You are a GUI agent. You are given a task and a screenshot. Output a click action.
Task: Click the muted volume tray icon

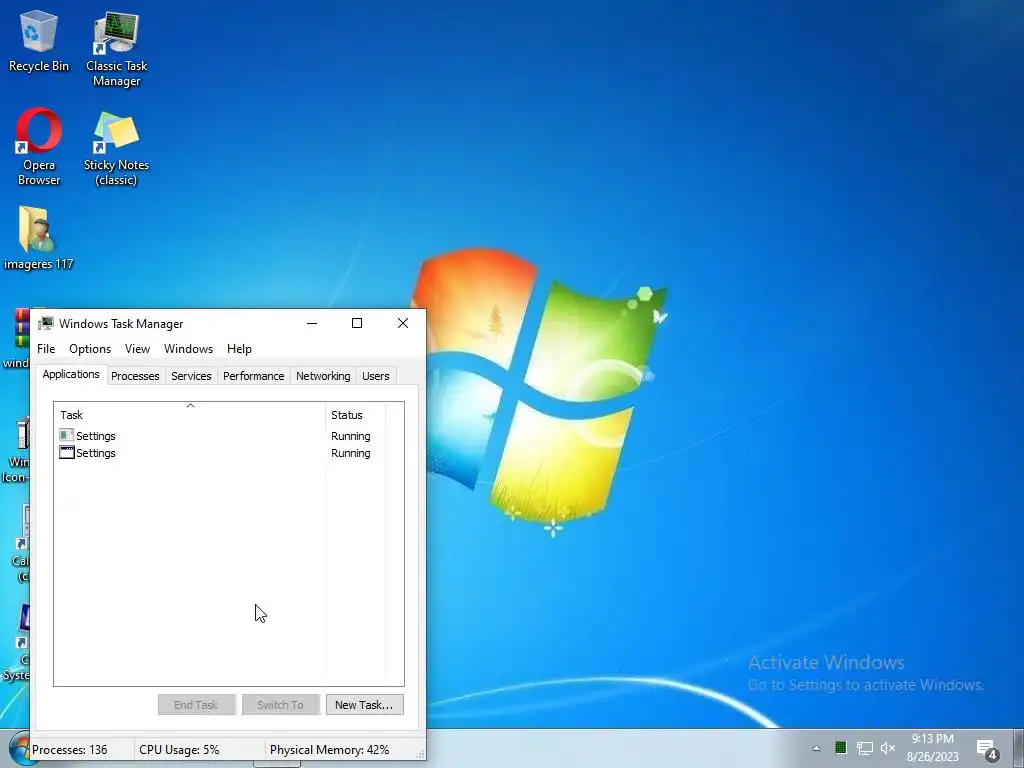888,748
